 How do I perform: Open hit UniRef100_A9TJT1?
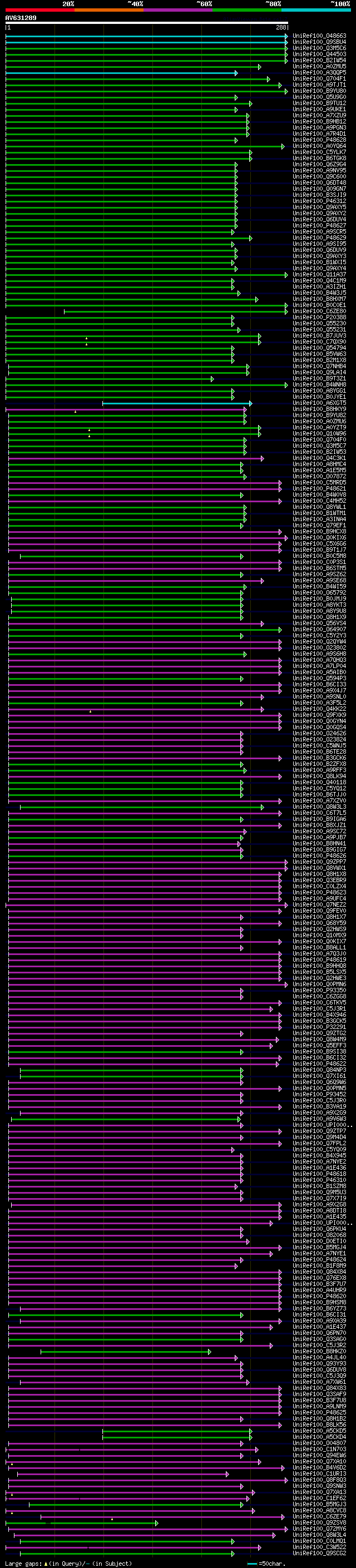pos(319,85)
